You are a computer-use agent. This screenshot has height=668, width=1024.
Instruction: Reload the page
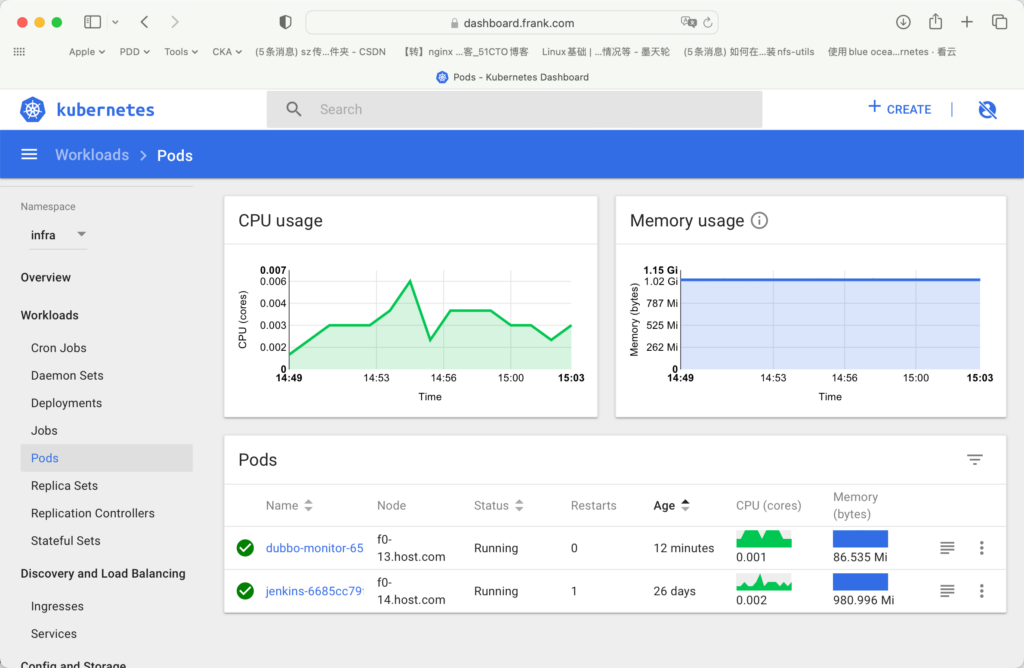(x=708, y=23)
